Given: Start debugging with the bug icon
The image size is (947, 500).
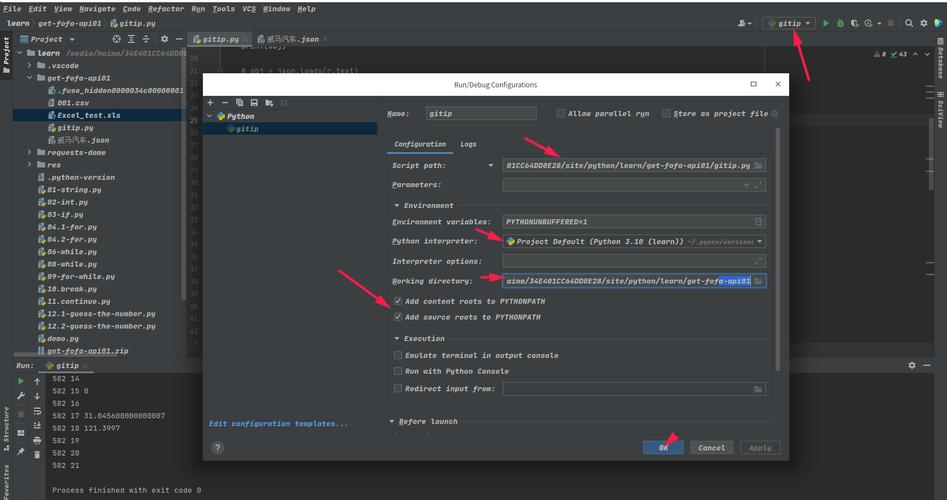Looking at the screenshot, I should coord(840,23).
